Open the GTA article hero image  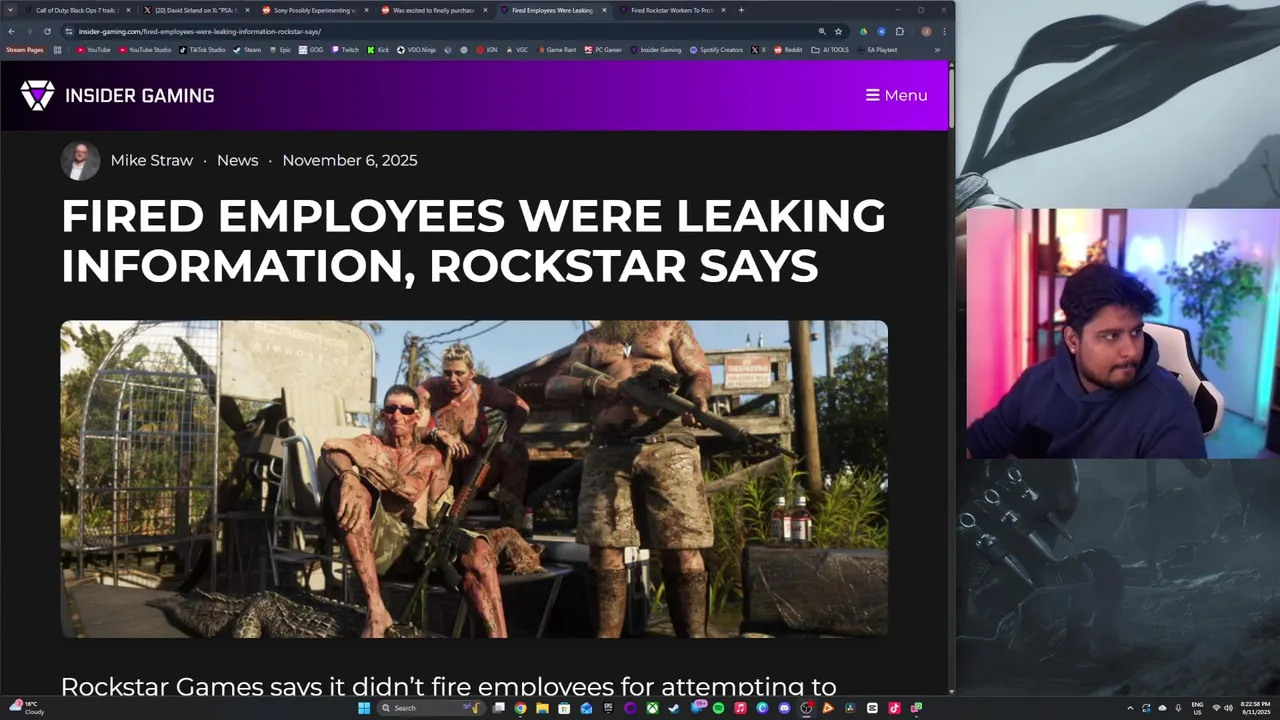(x=474, y=479)
